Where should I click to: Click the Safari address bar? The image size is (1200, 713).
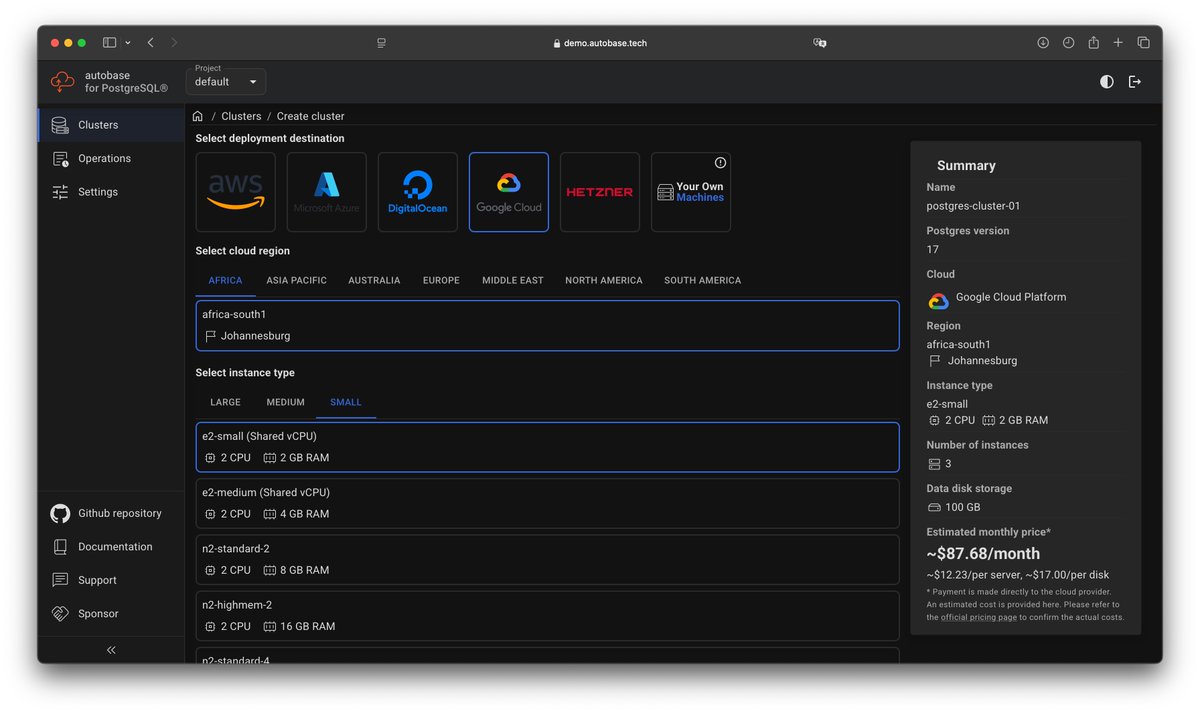pos(599,43)
